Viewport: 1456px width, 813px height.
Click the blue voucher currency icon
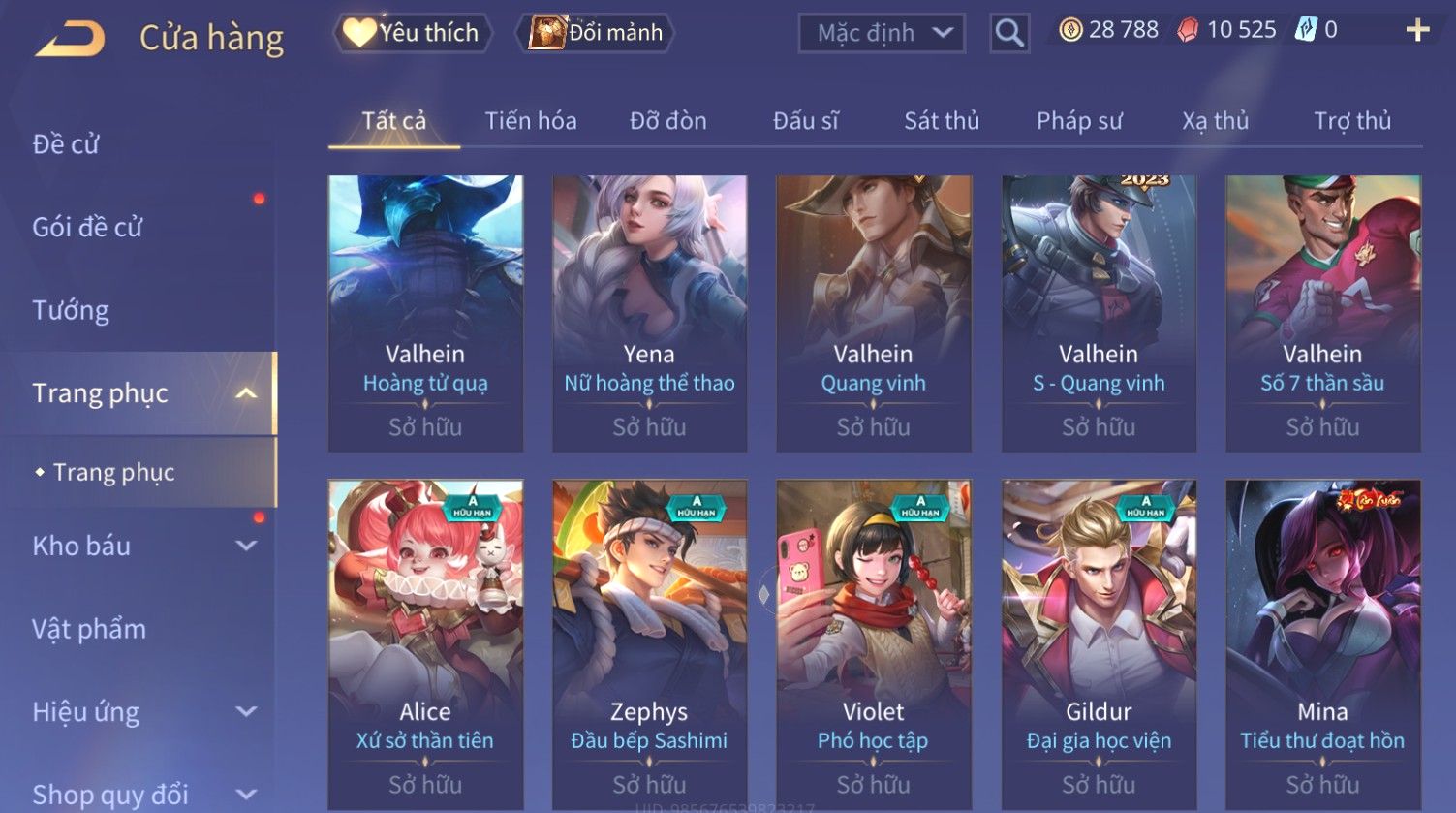pyautogui.click(x=1306, y=30)
